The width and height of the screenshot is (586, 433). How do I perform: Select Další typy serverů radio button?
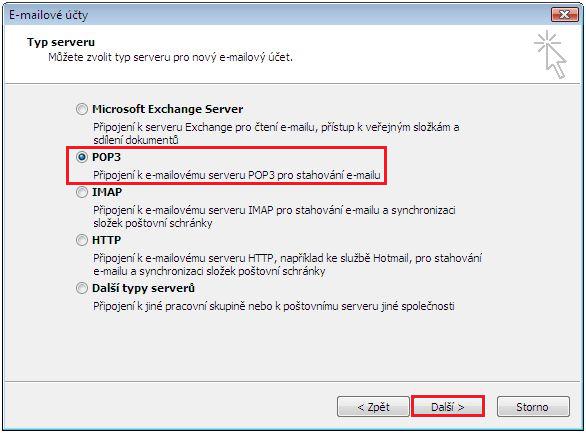tap(82, 288)
